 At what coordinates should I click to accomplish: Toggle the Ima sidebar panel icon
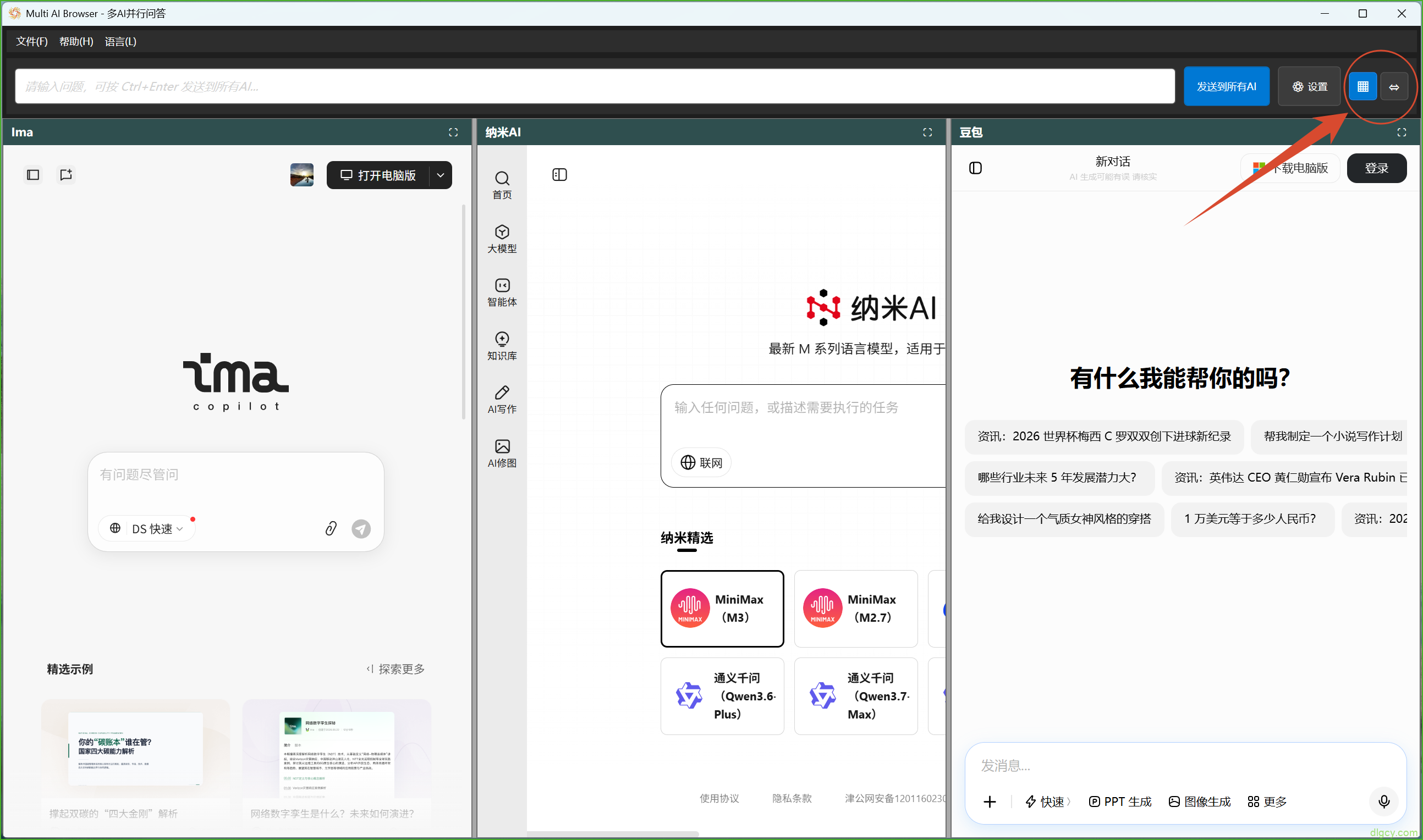pyautogui.click(x=34, y=174)
